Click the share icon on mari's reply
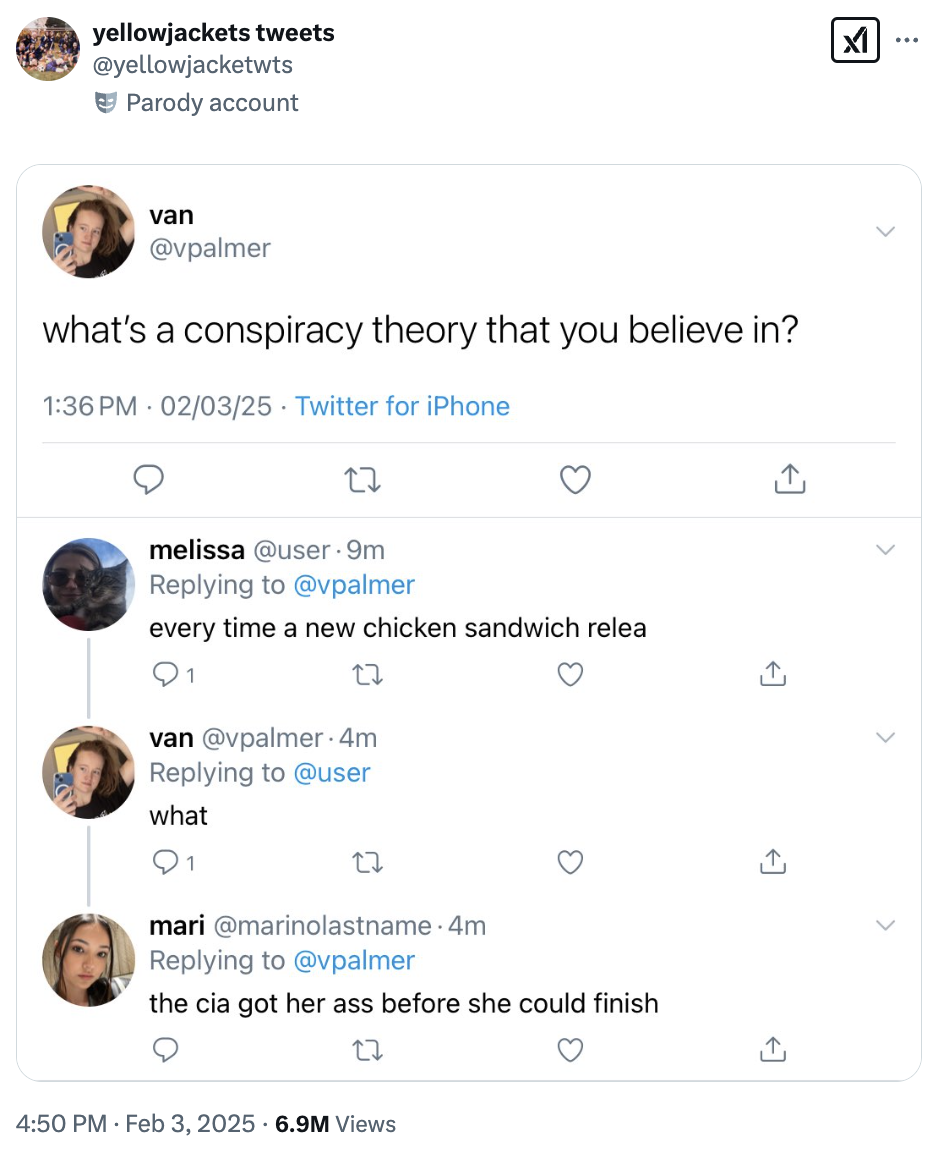This screenshot has width=940, height=1152. pos(772,1050)
